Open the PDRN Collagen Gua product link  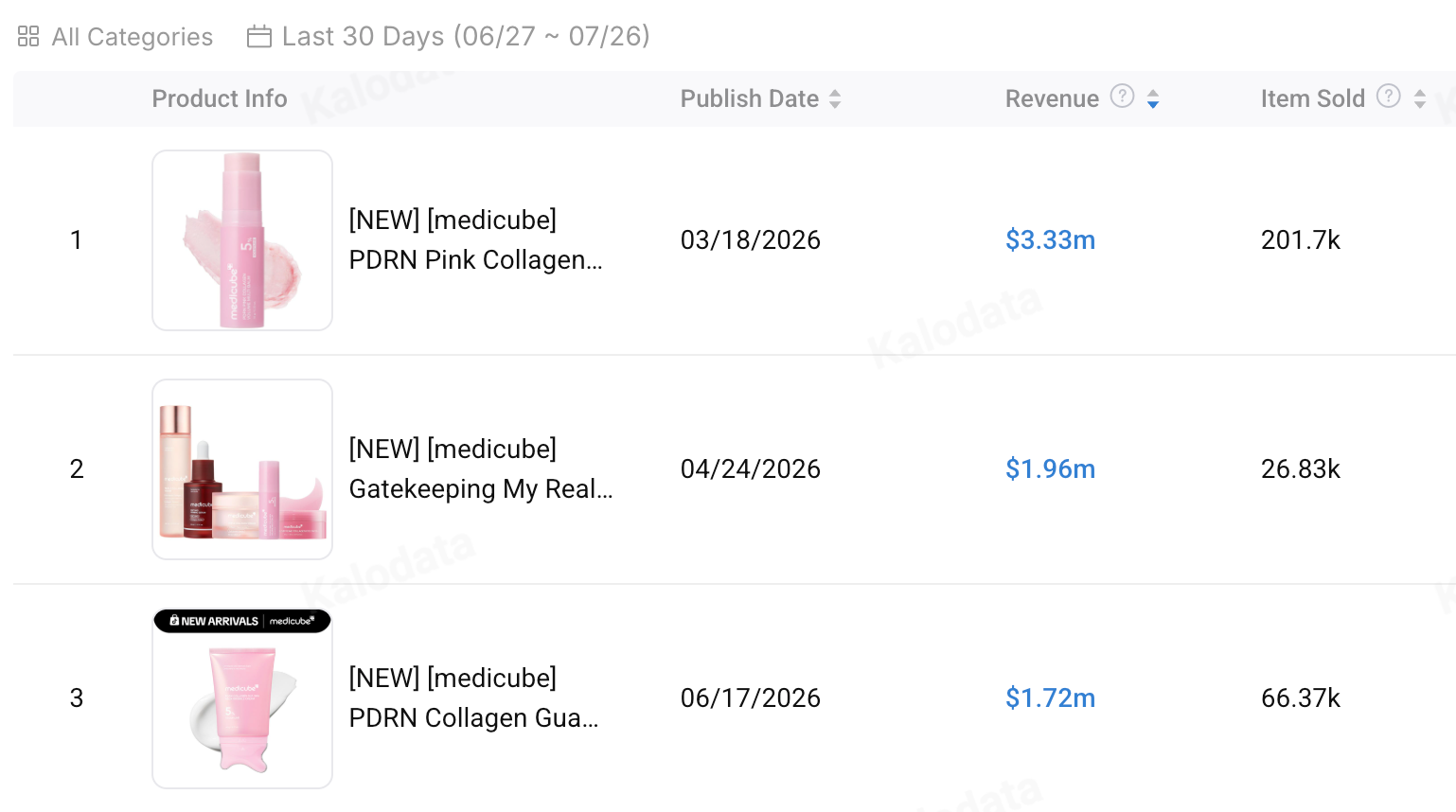pyautogui.click(x=473, y=697)
